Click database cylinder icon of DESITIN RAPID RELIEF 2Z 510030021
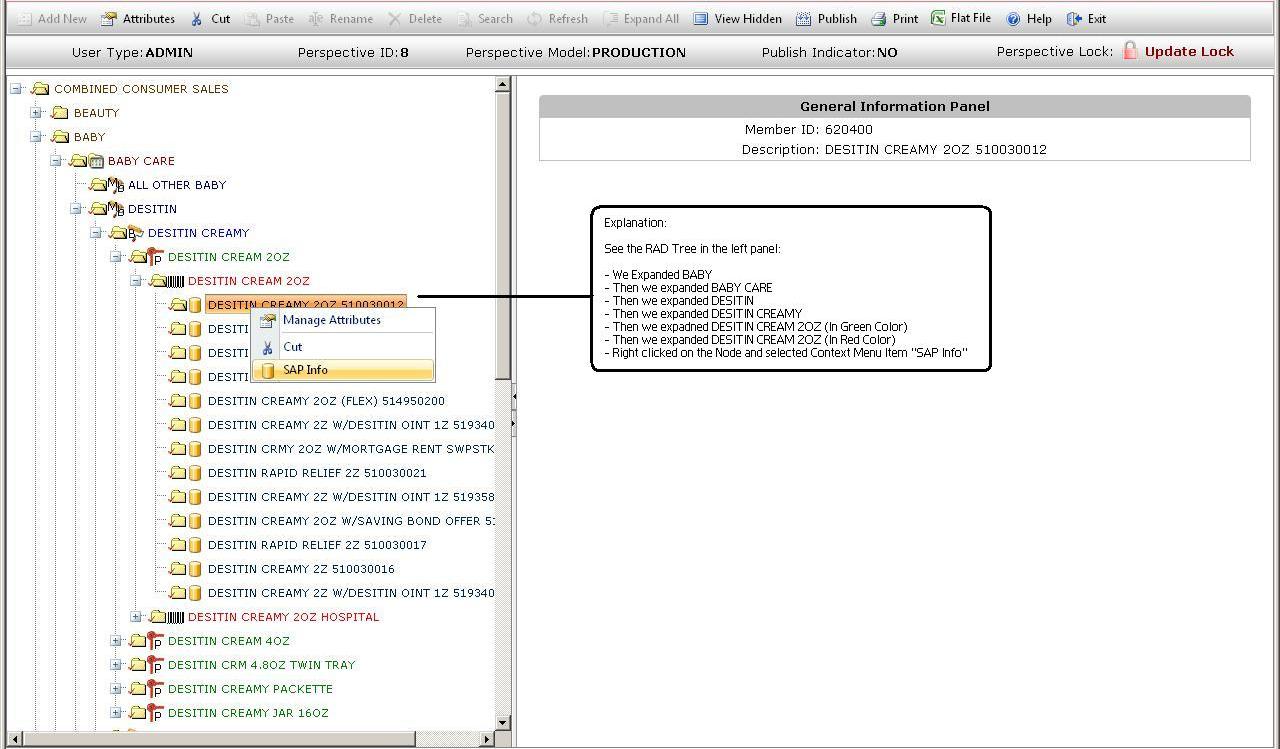 195,473
